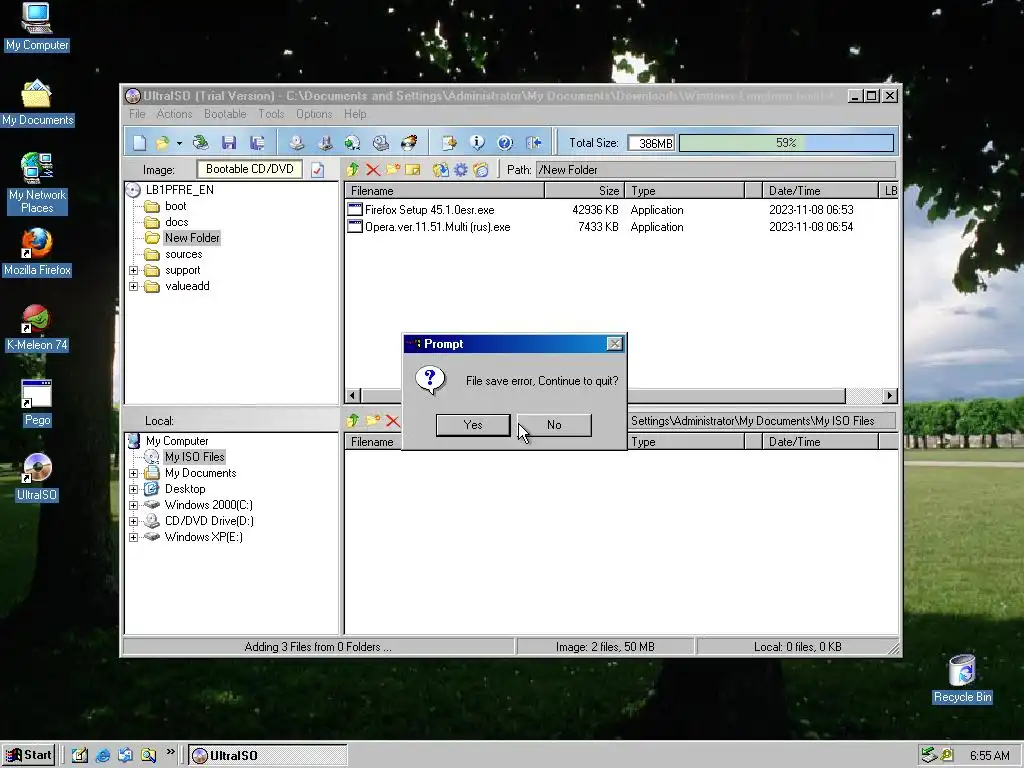Open the File menu
The width and height of the screenshot is (1024, 768).
coord(137,114)
